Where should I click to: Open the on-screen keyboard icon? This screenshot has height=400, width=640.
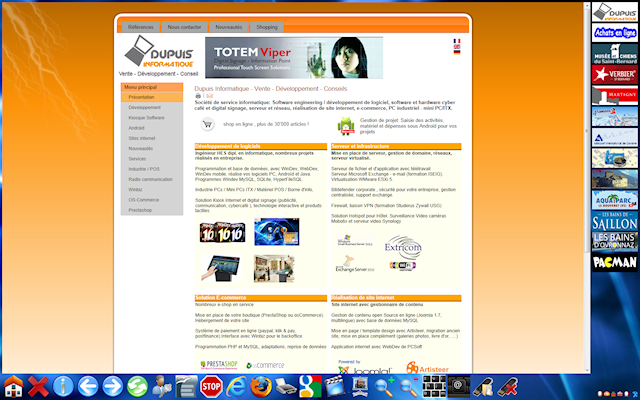434,386
